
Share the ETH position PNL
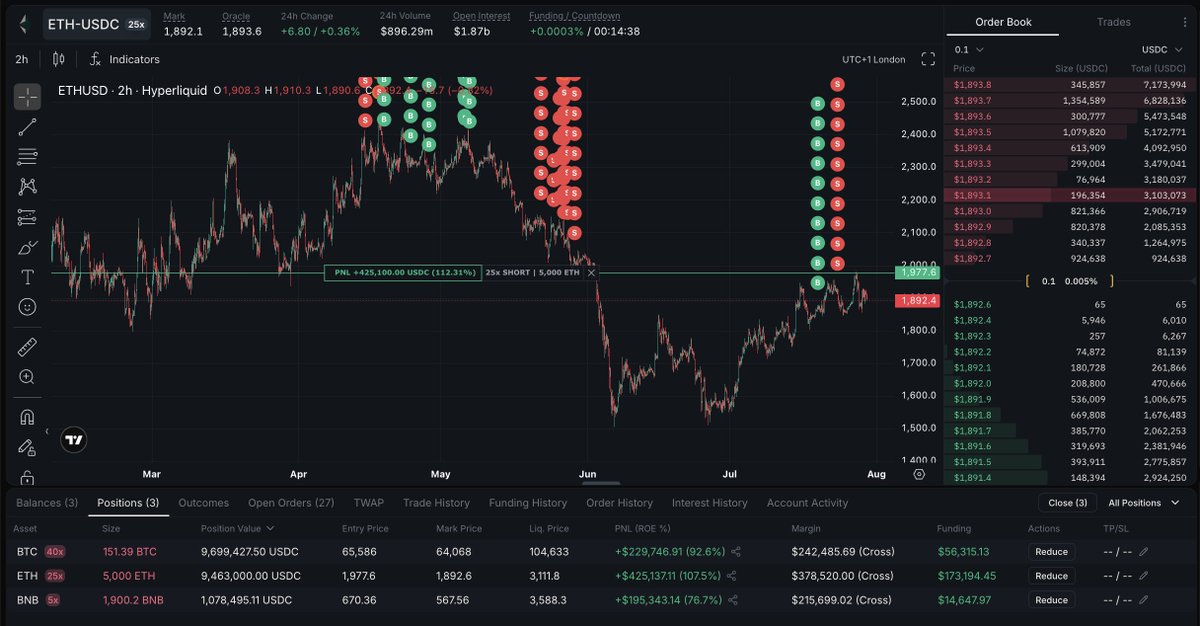click(x=731, y=576)
